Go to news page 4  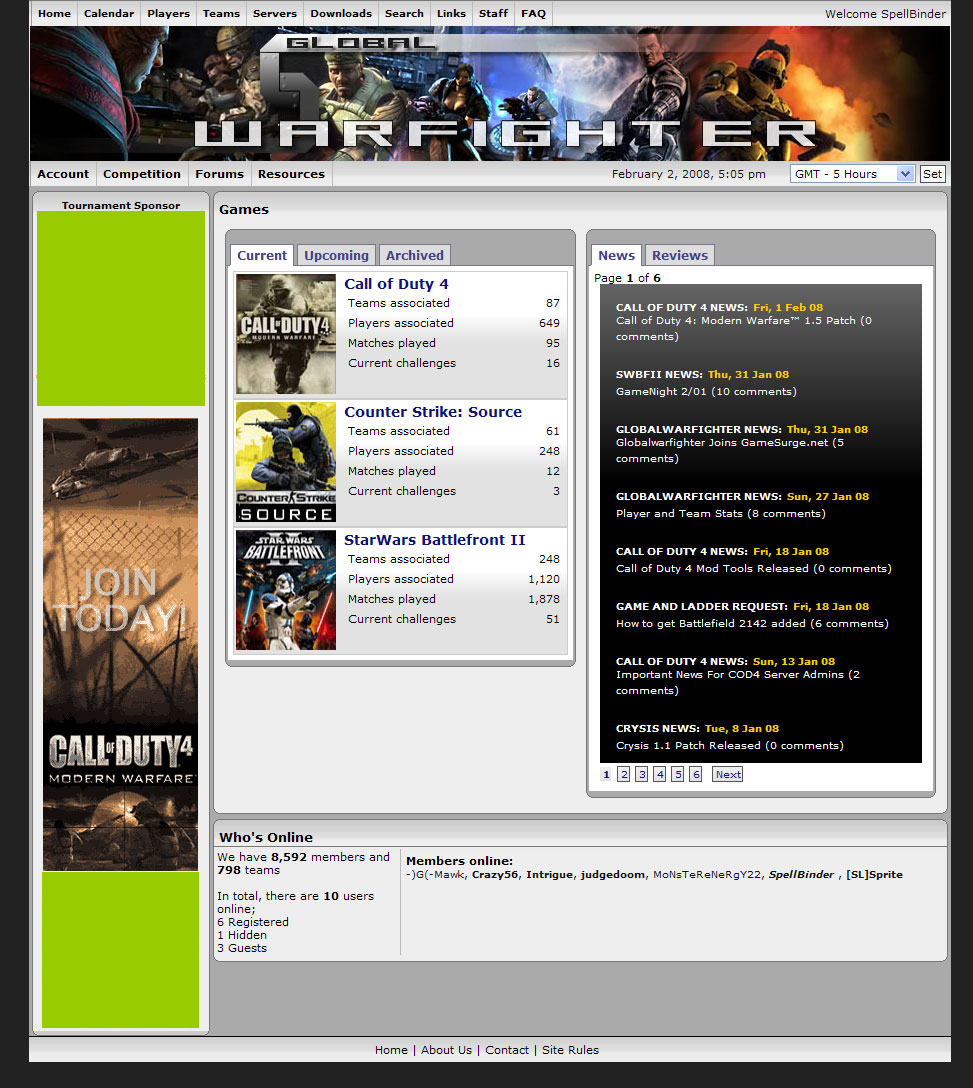[660, 774]
